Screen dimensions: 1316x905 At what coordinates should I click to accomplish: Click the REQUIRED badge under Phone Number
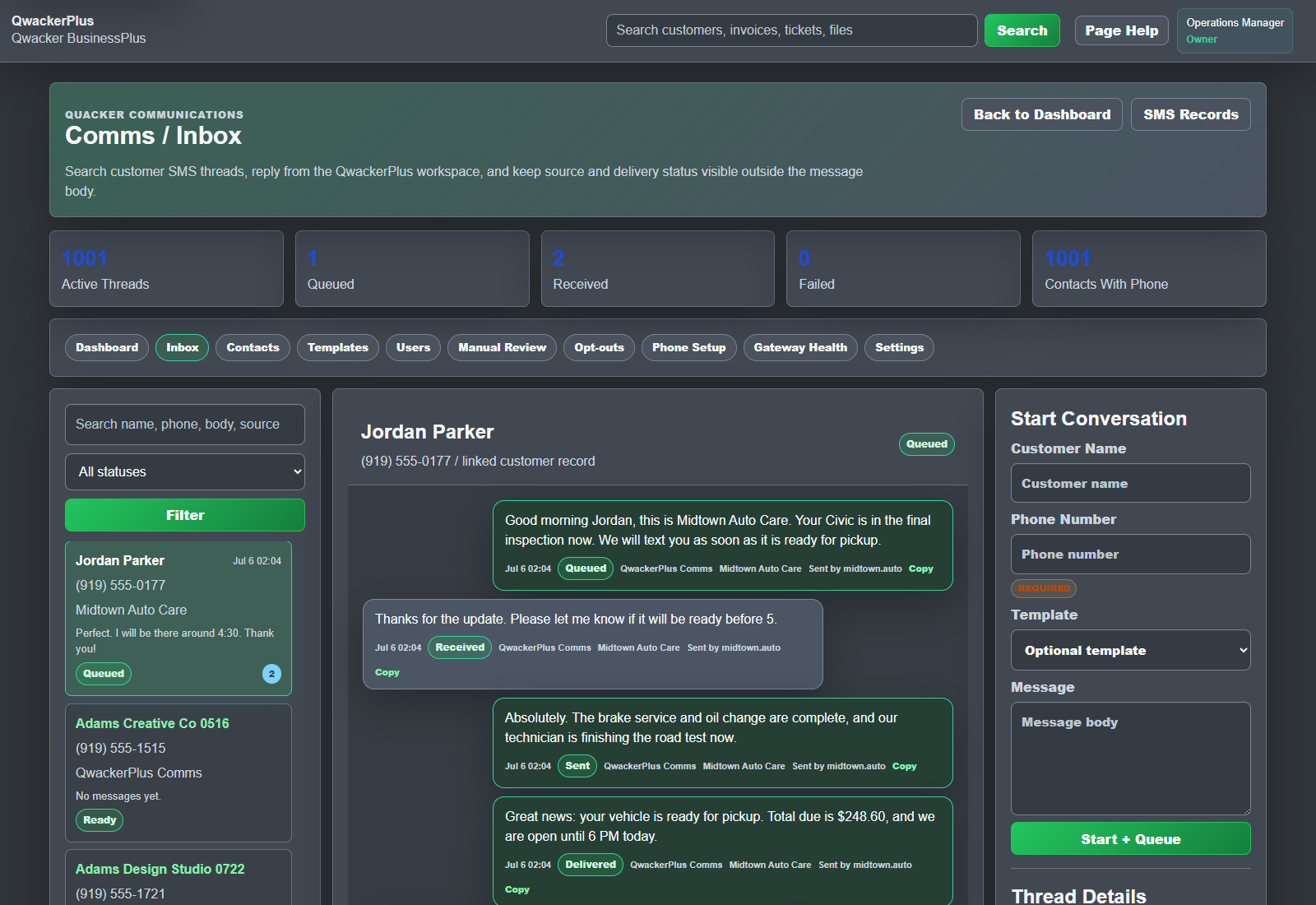point(1044,588)
